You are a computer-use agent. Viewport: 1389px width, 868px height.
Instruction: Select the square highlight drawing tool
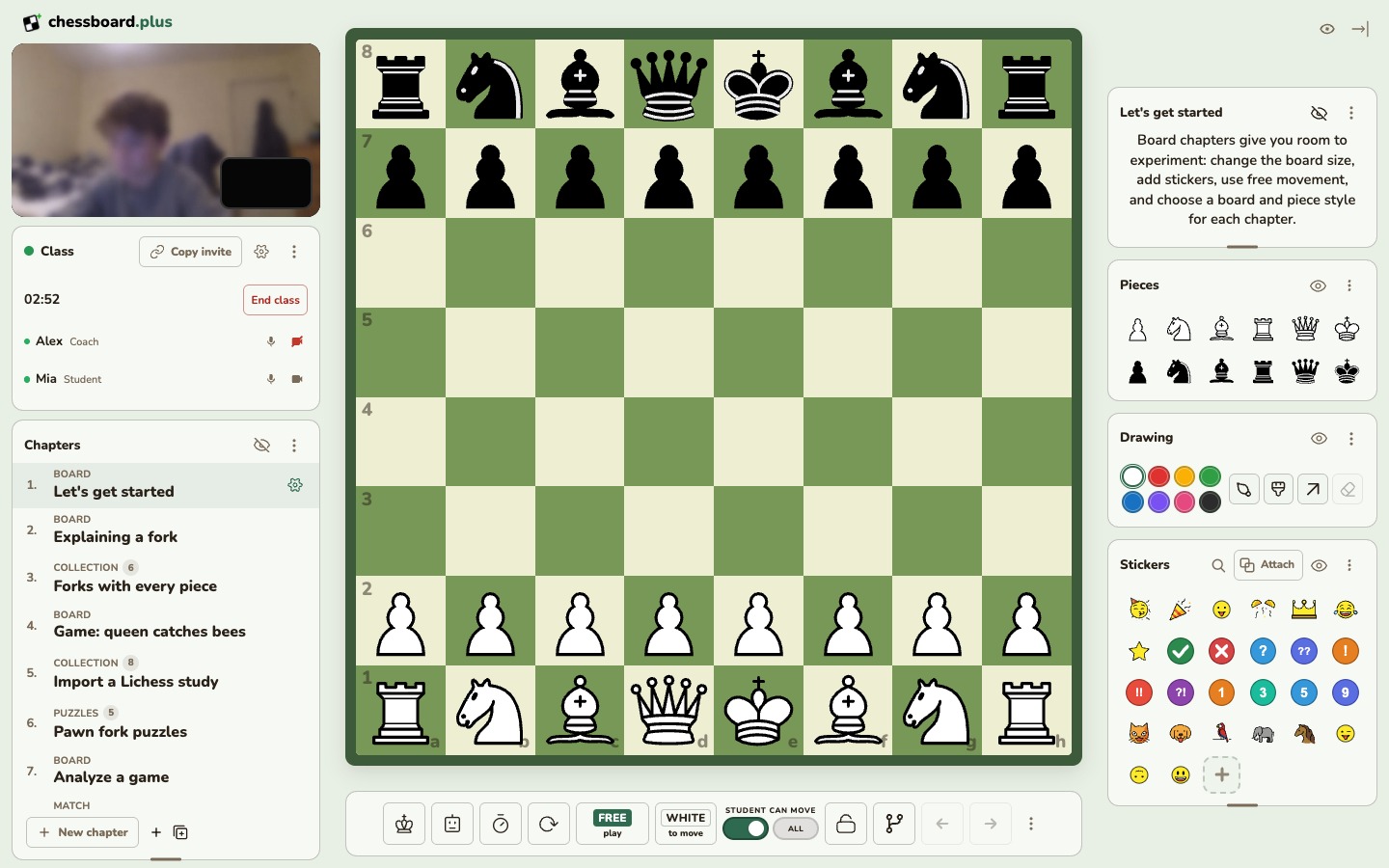pyautogui.click(x=1279, y=490)
